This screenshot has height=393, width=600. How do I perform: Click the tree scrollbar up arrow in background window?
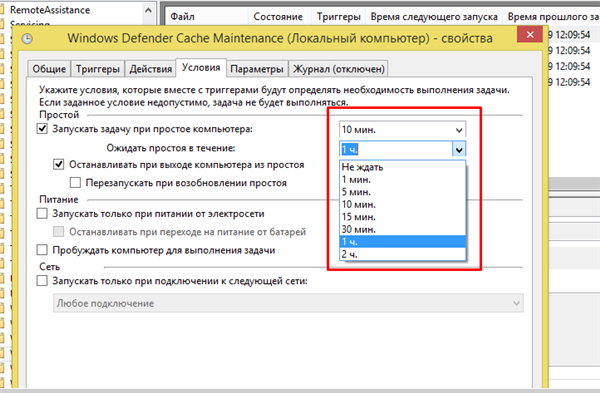[148, 10]
